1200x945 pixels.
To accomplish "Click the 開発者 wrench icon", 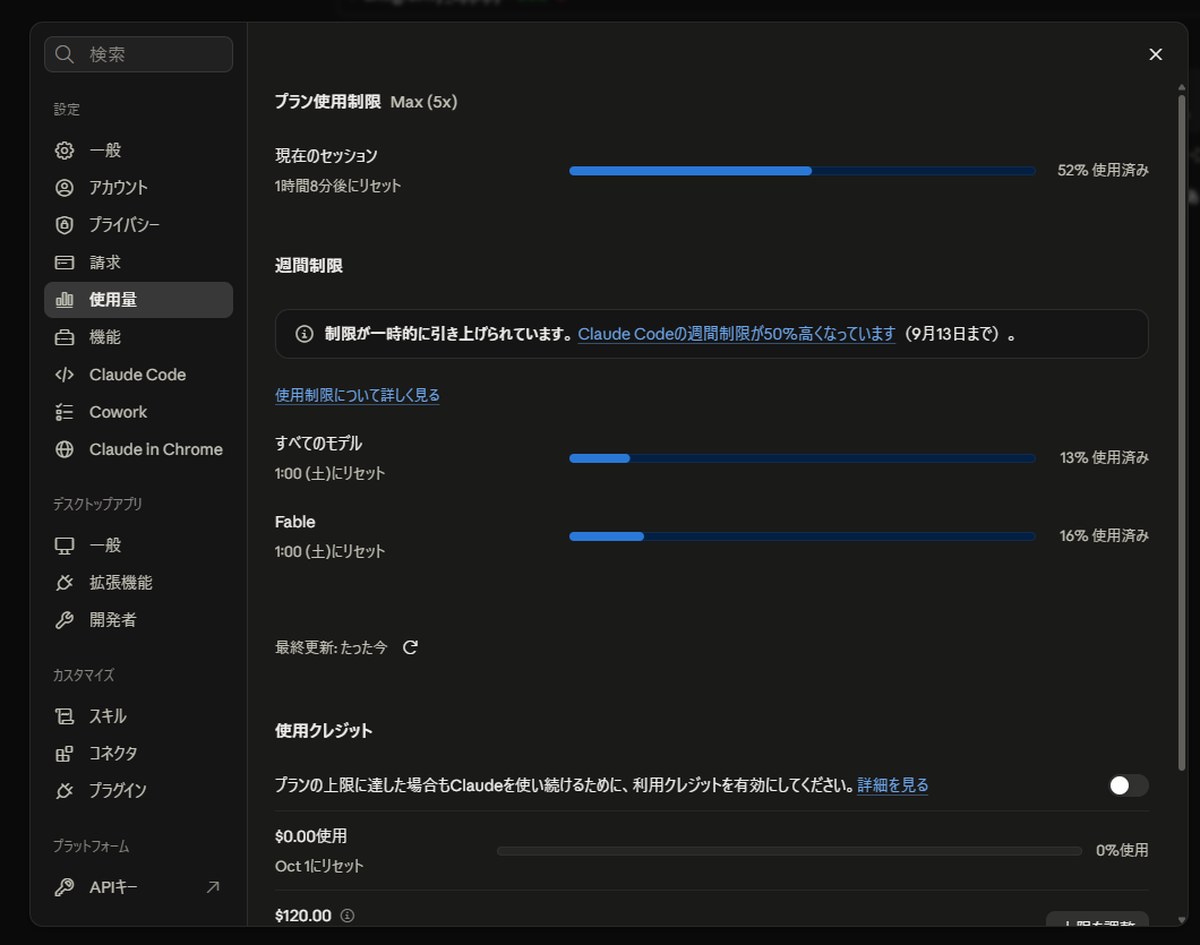I will 65,620.
